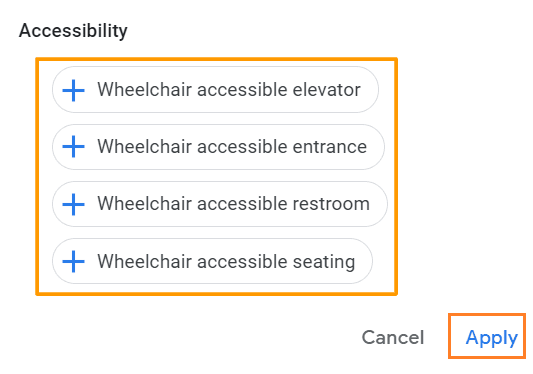Click the plus icon beside Wheelchair accessible elevator
The image size is (533, 374).
click(73, 90)
